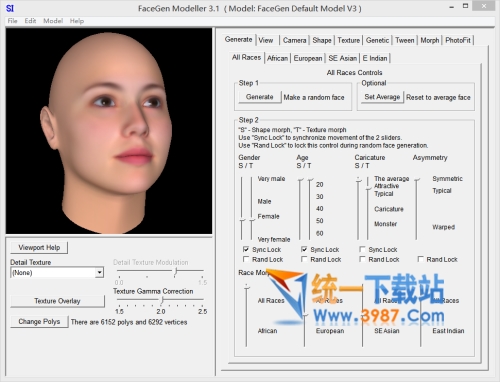Toggle Asymmetry Rand Lock checkbox
This screenshot has width=500, height=382.
pos(420,259)
